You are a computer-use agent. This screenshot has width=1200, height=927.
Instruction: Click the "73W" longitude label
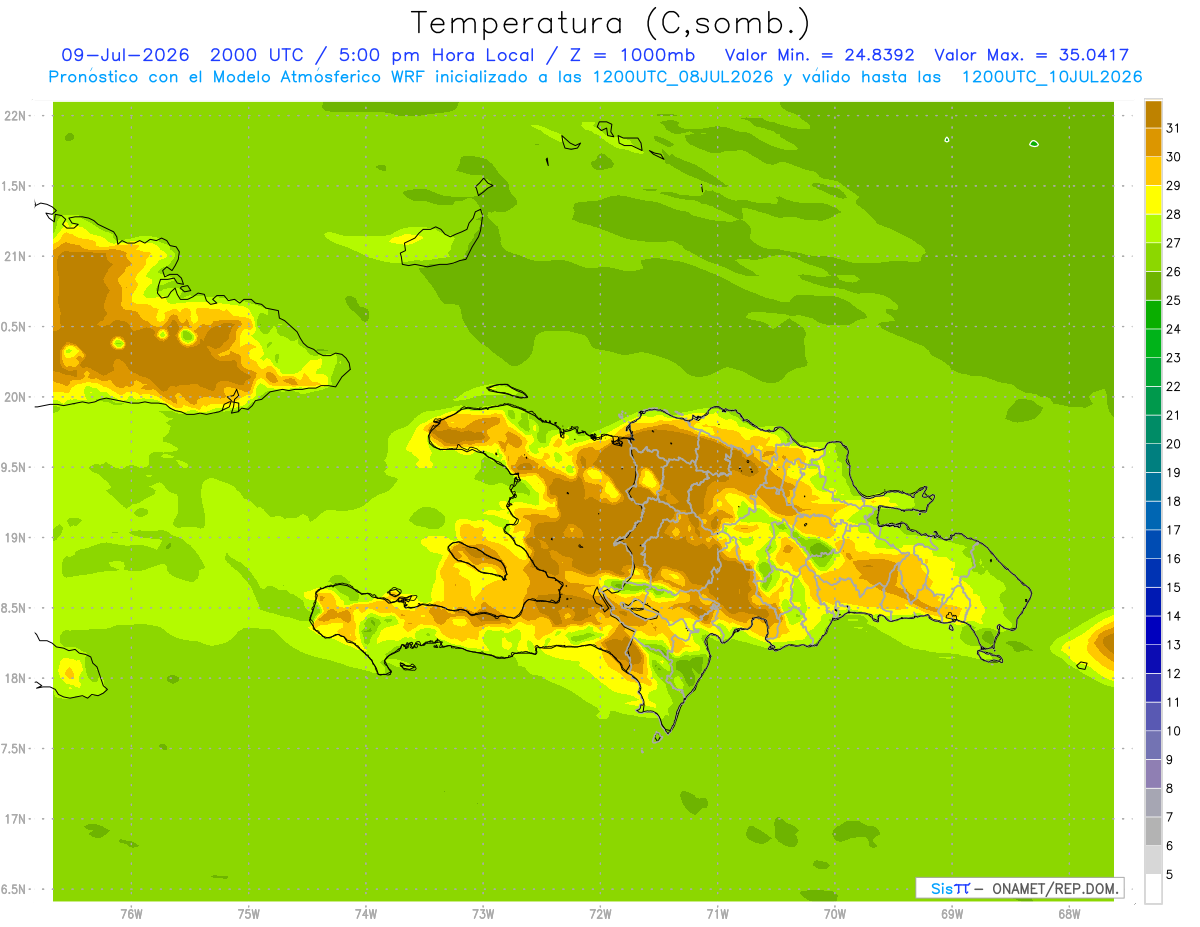coord(483,914)
